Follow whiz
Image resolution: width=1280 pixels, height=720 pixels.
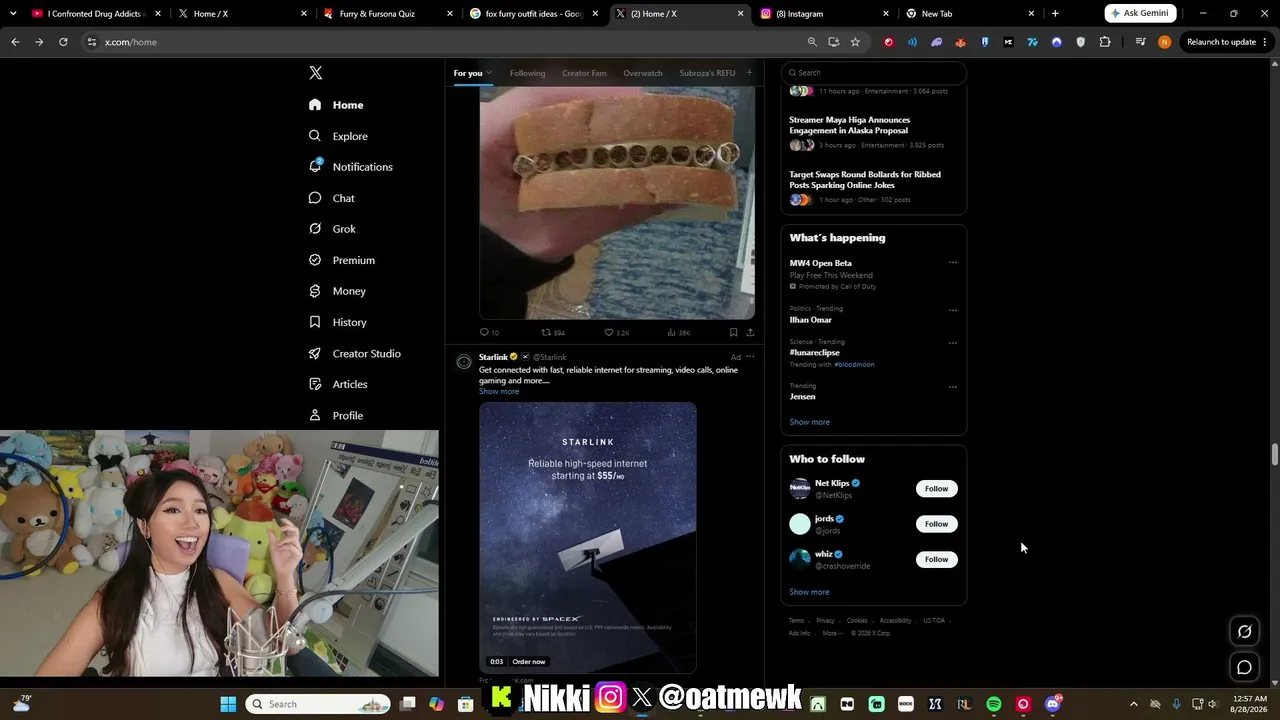tap(937, 559)
